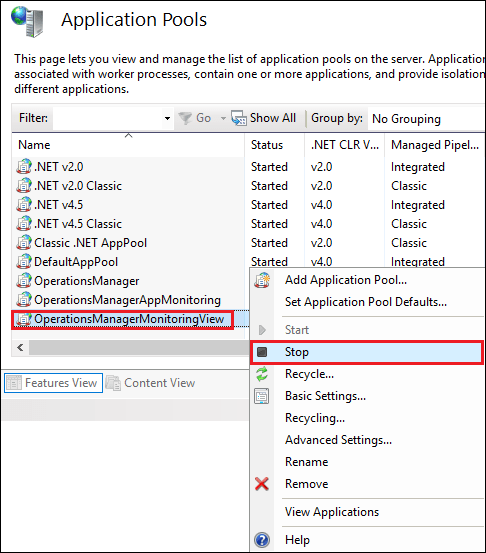This screenshot has width=486, height=553.
Task: Click the .NET v2.0 Classic pool icon
Action: 24,186
